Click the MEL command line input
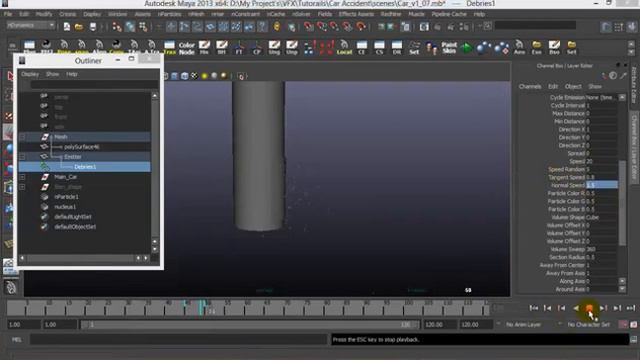This screenshot has width=640, height=360. (x=178, y=340)
